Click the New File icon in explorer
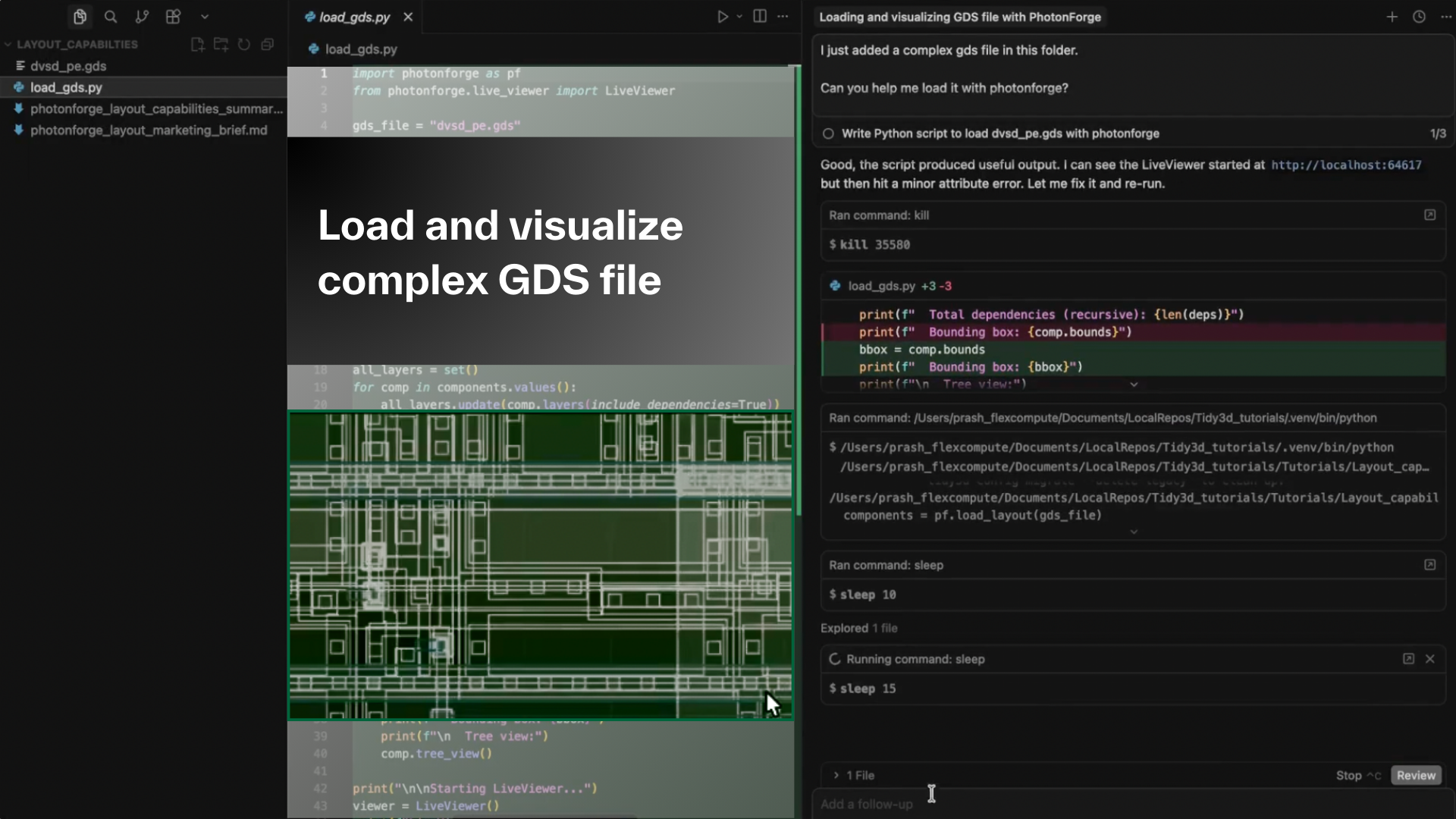This screenshot has height=819, width=1456. click(x=198, y=45)
